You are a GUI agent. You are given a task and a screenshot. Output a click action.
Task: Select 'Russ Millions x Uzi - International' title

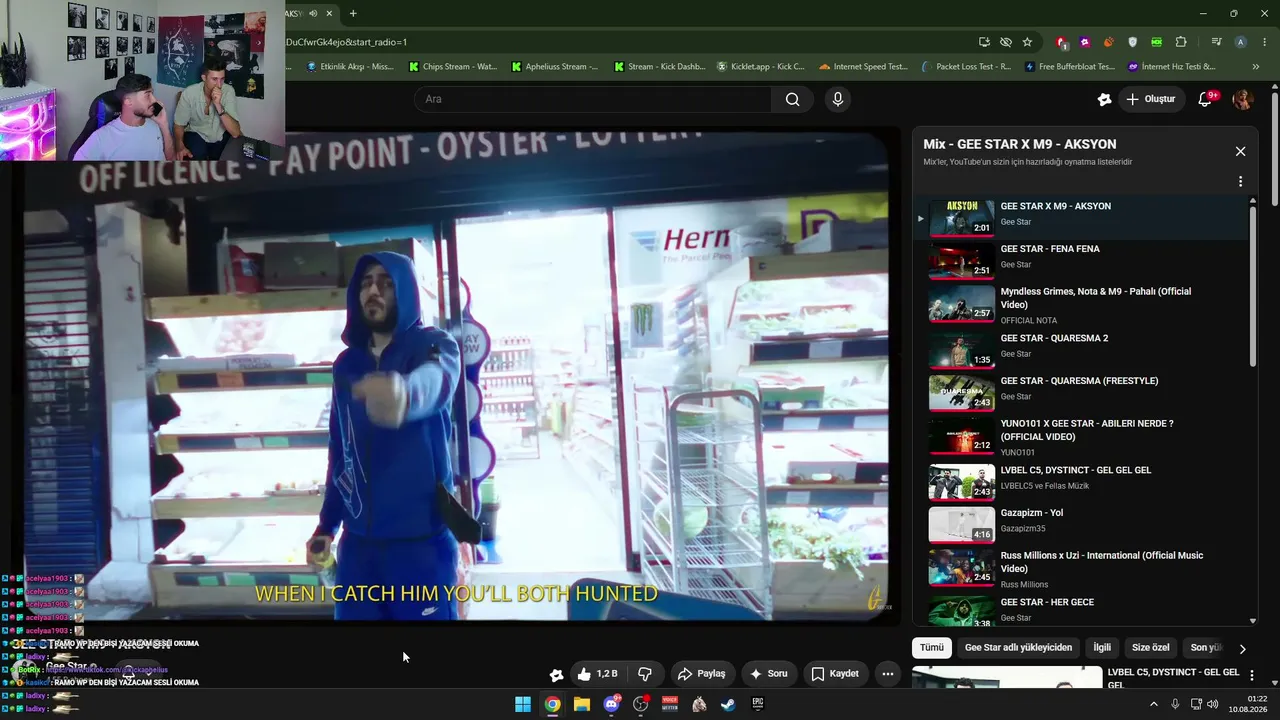[1102, 562]
